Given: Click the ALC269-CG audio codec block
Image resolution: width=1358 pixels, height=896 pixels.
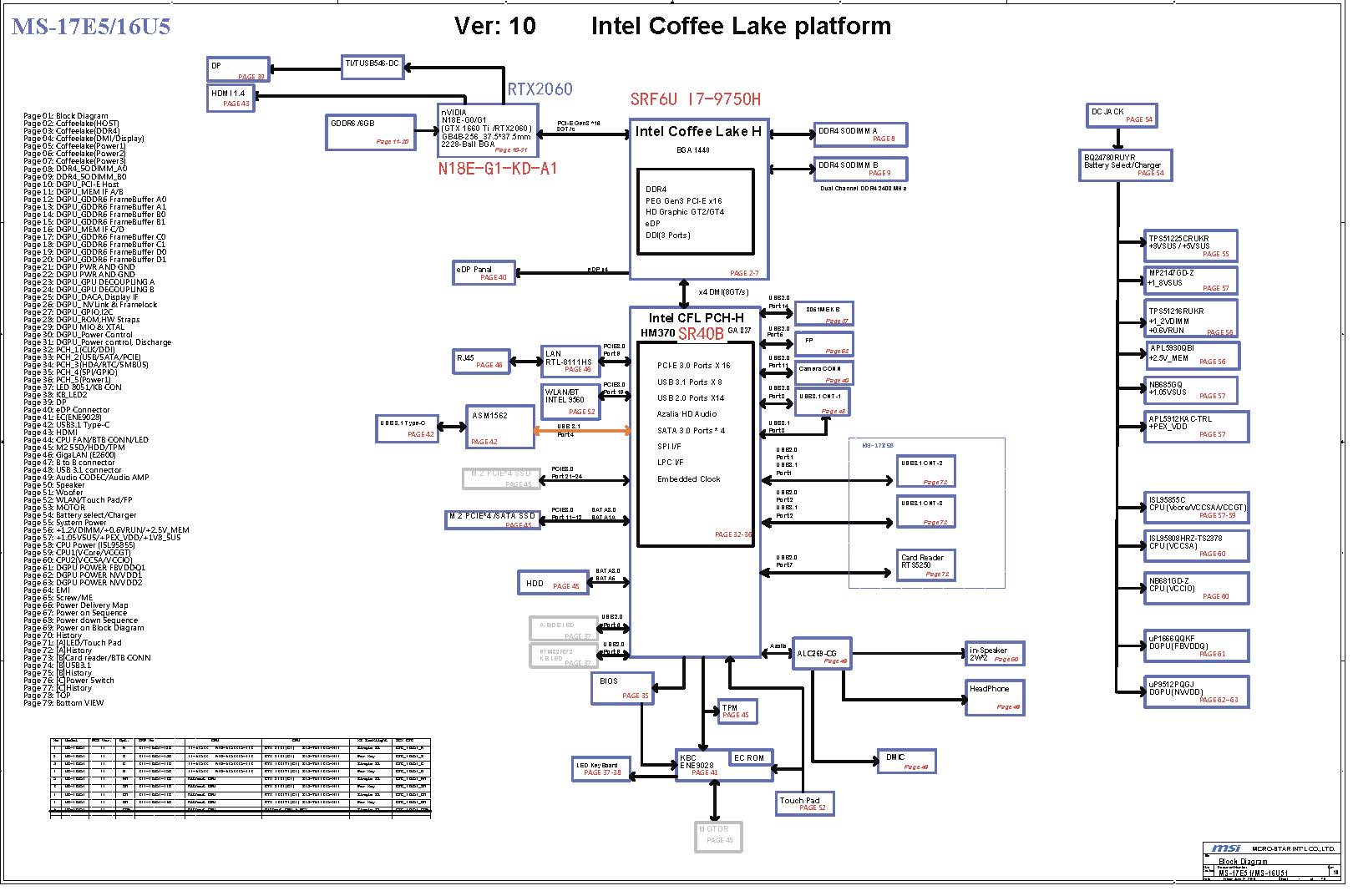Looking at the screenshot, I should point(823,656).
